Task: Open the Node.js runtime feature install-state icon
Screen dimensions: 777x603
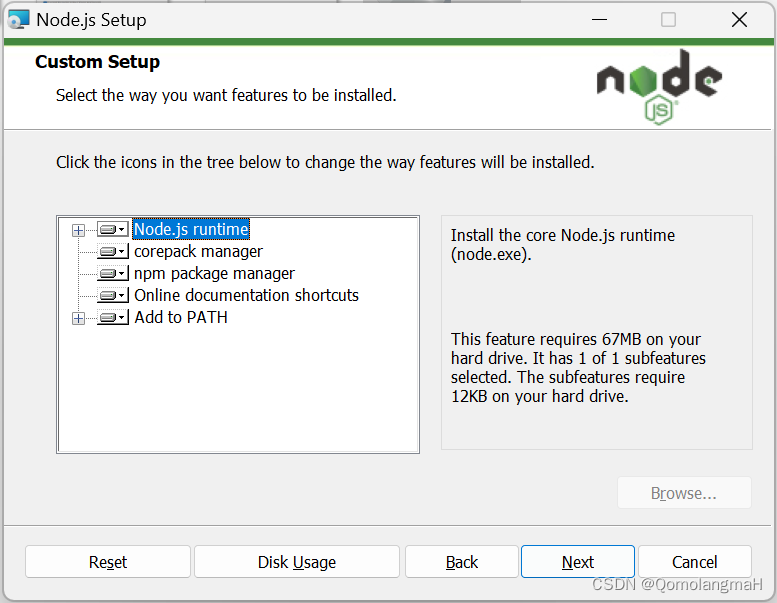Action: [x=113, y=229]
